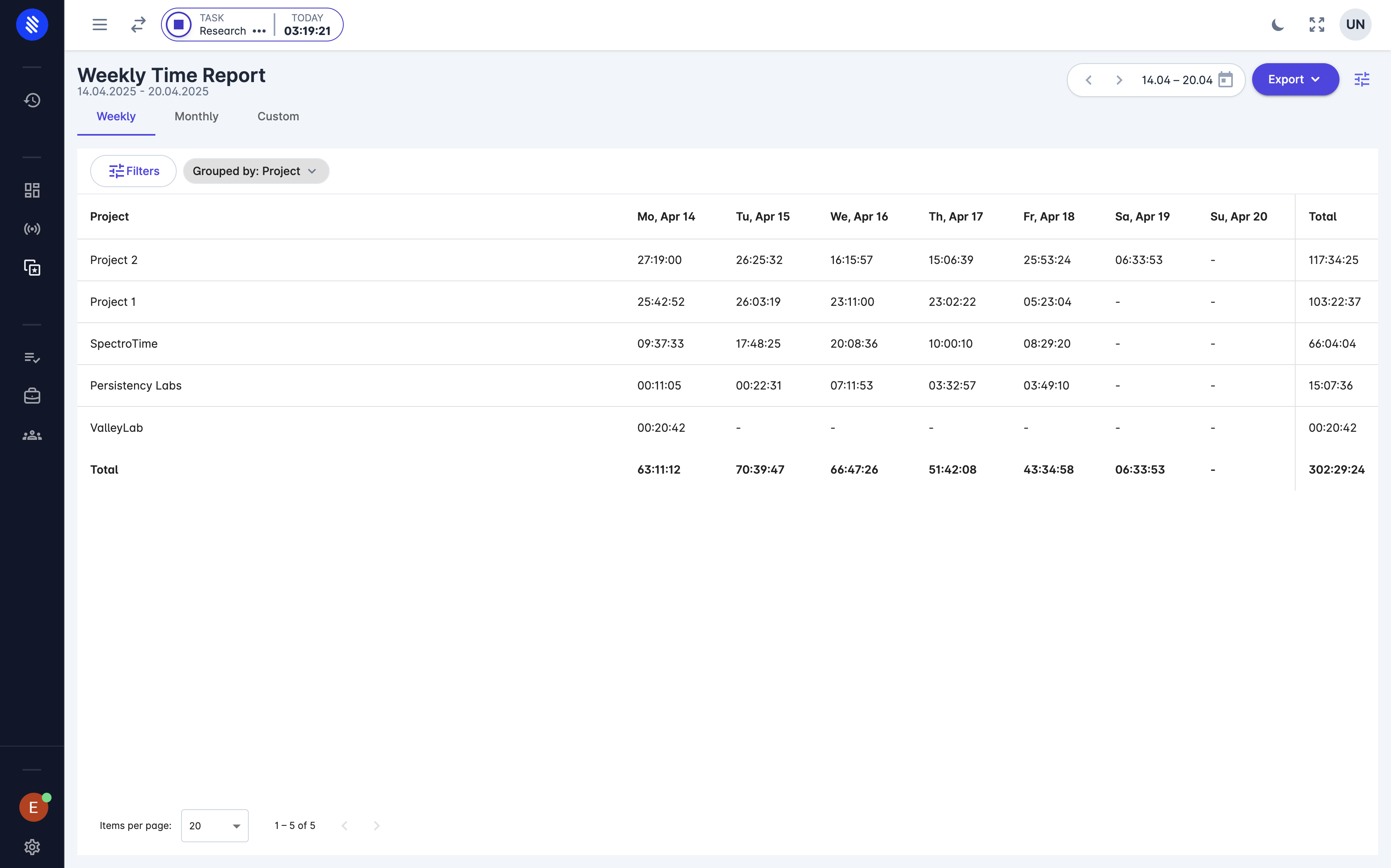Switch to the Custom tab
The height and width of the screenshot is (868, 1391).
pyautogui.click(x=278, y=117)
